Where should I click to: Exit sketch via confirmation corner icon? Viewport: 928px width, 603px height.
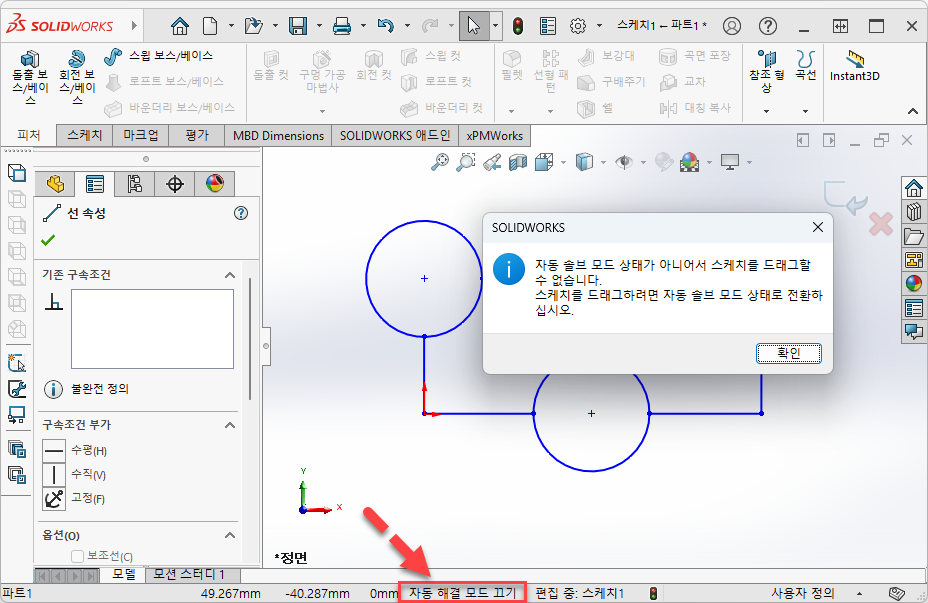[845, 198]
